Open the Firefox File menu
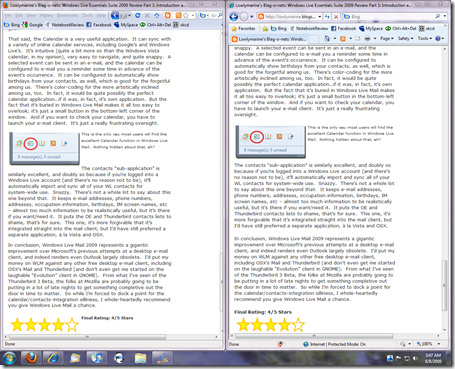The height and width of the screenshot is (369, 455). pyautogui.click(x=8, y=16)
